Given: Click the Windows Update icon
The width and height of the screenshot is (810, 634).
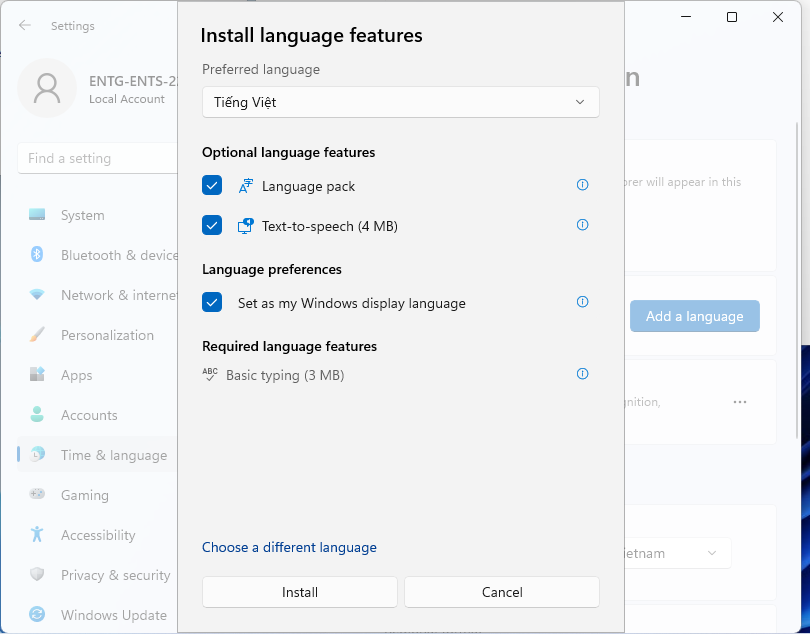Looking at the screenshot, I should click(x=37, y=615).
